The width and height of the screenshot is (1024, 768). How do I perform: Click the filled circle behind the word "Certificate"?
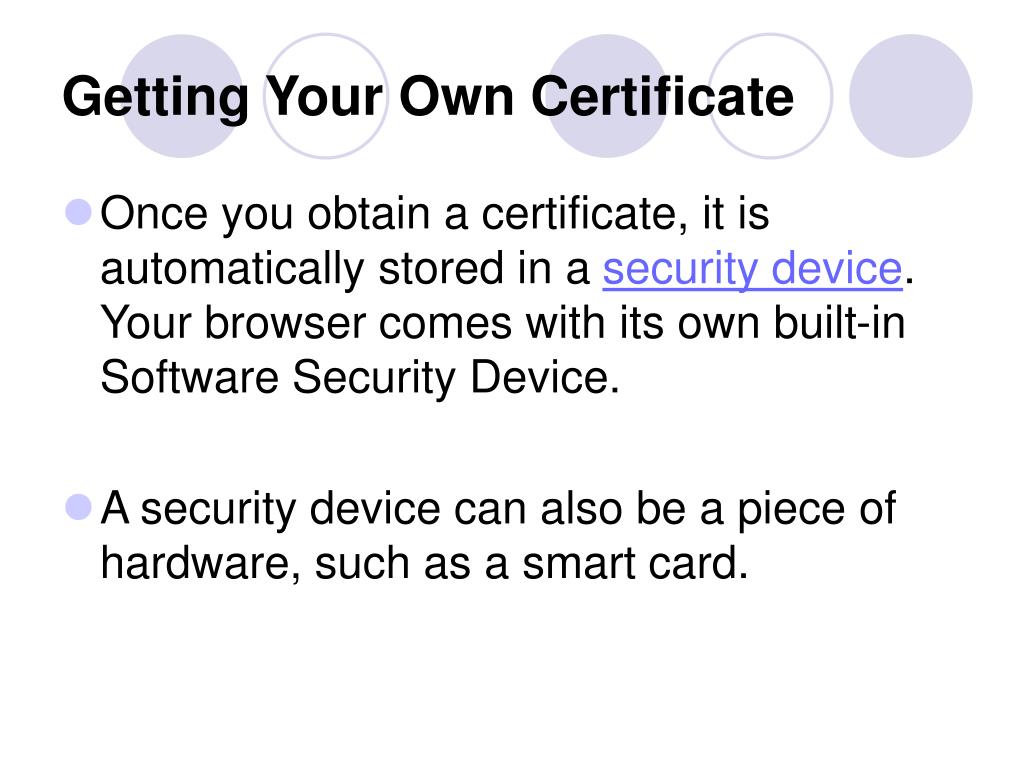(x=607, y=96)
